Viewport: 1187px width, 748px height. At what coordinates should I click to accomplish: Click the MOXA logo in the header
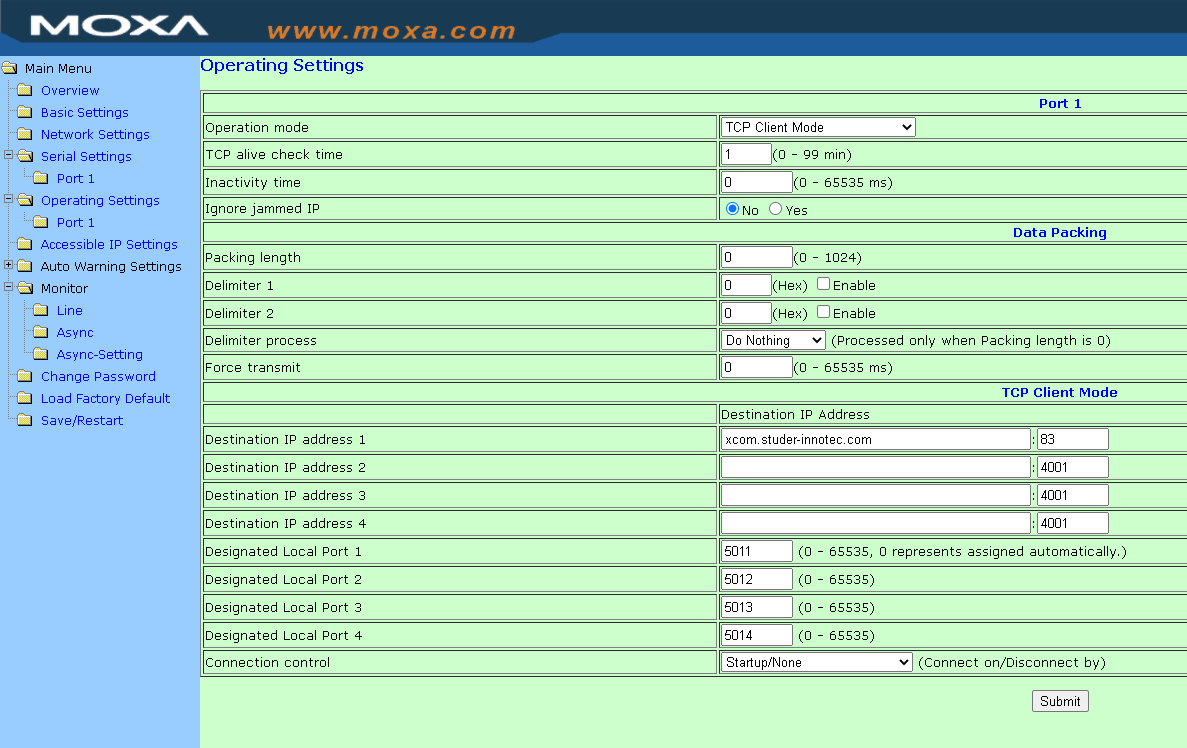(x=119, y=26)
